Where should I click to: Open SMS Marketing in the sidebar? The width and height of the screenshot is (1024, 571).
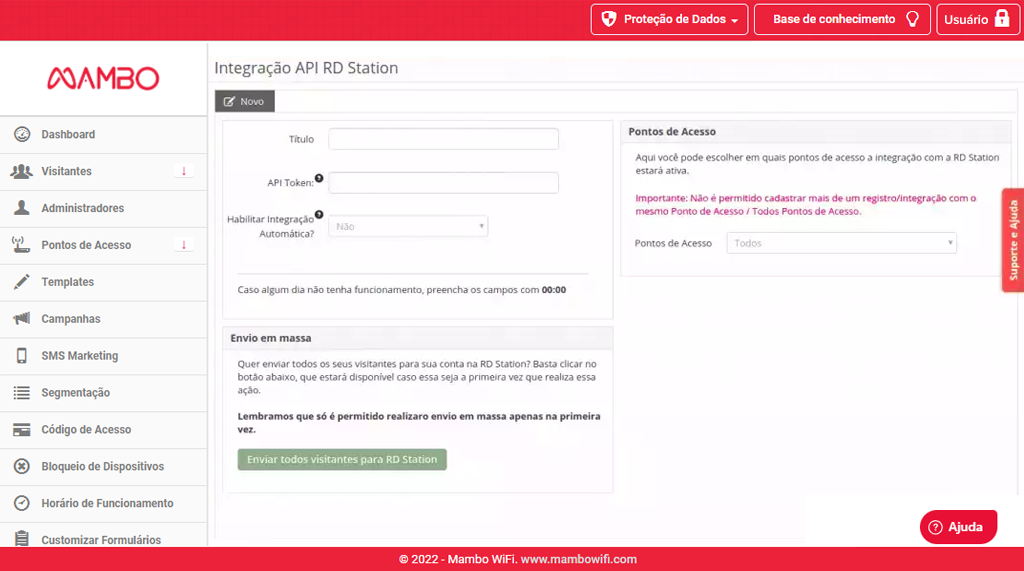coord(104,356)
